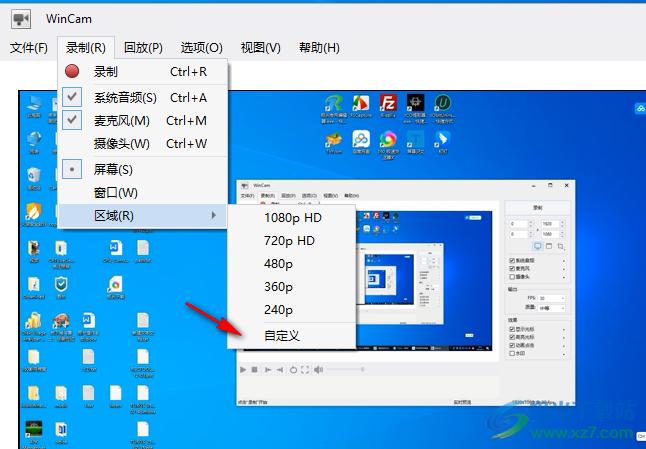Select 摄像头(W) Ctrl+W menu item
The image size is (646, 449).
[143, 143]
